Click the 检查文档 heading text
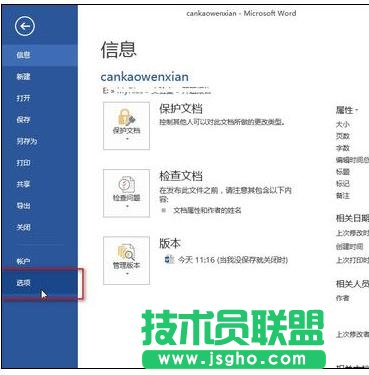The width and height of the screenshot is (369, 375). 181,176
